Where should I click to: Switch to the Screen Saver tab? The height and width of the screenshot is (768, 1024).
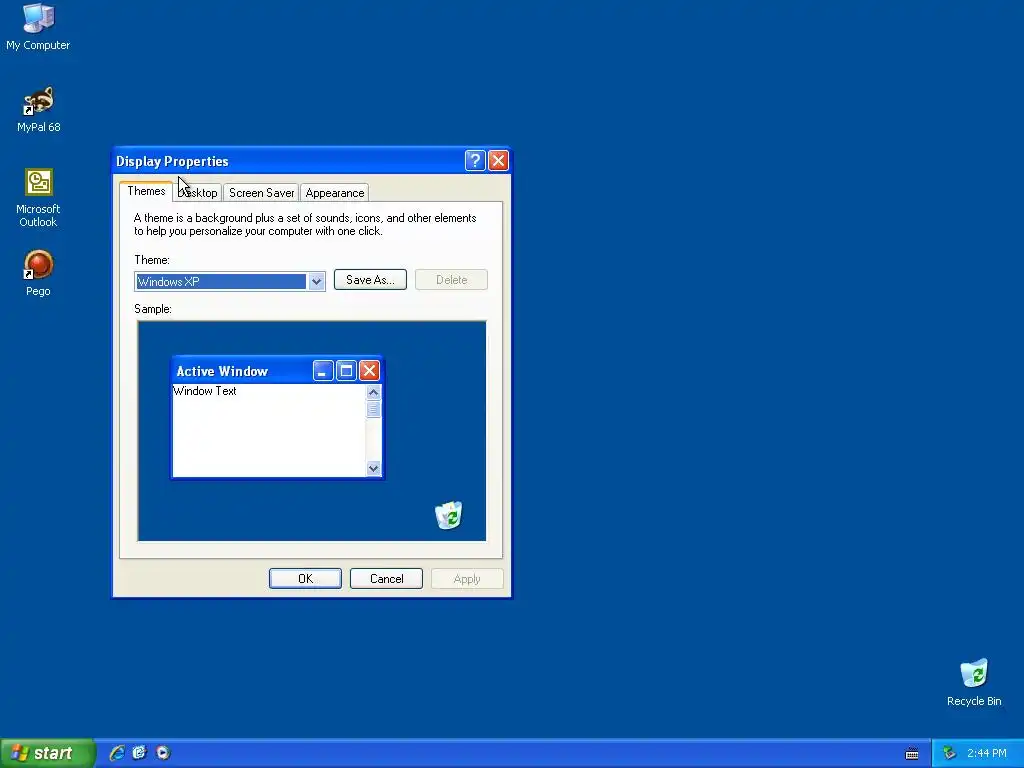(261, 193)
